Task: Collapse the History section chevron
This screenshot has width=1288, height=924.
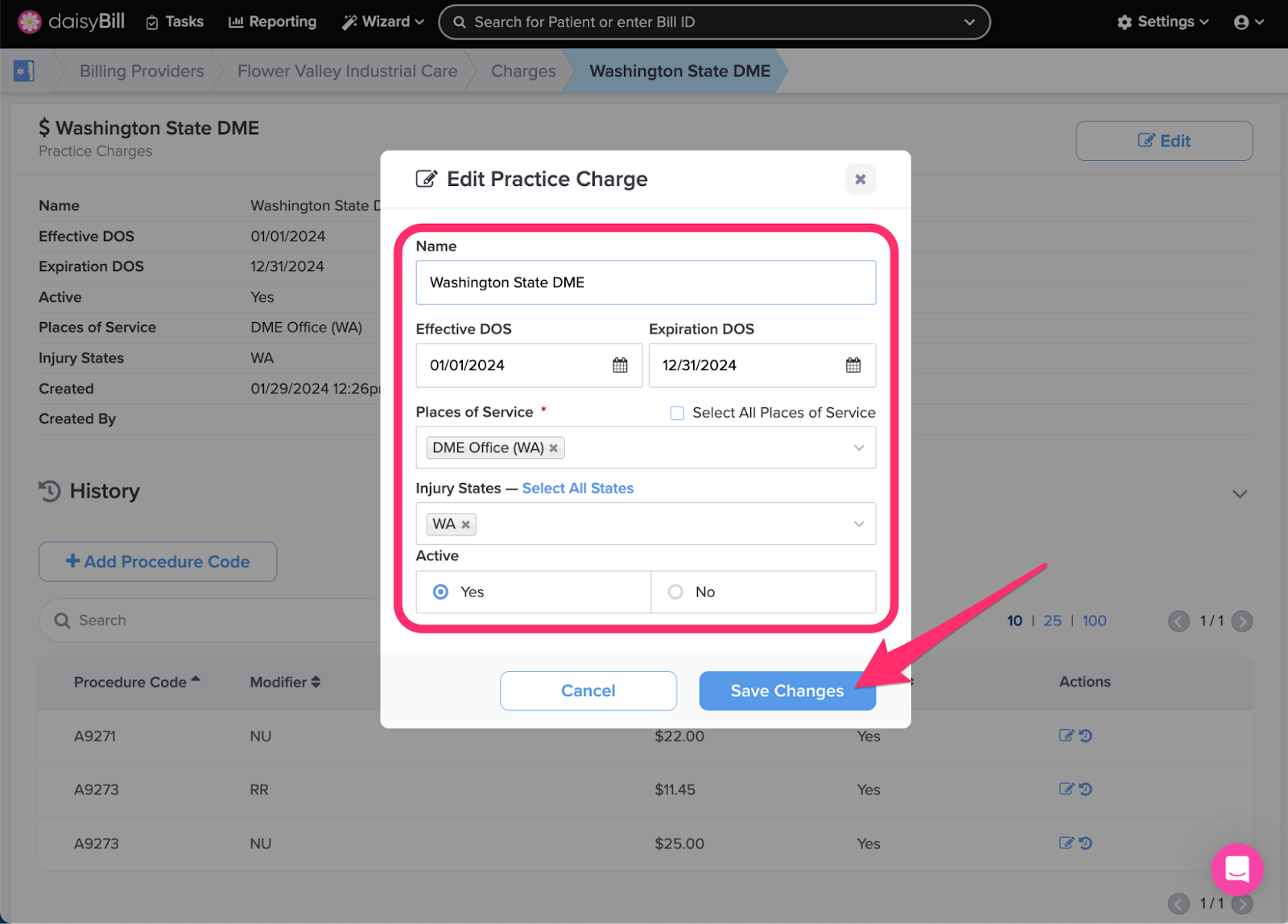Action: (x=1240, y=494)
